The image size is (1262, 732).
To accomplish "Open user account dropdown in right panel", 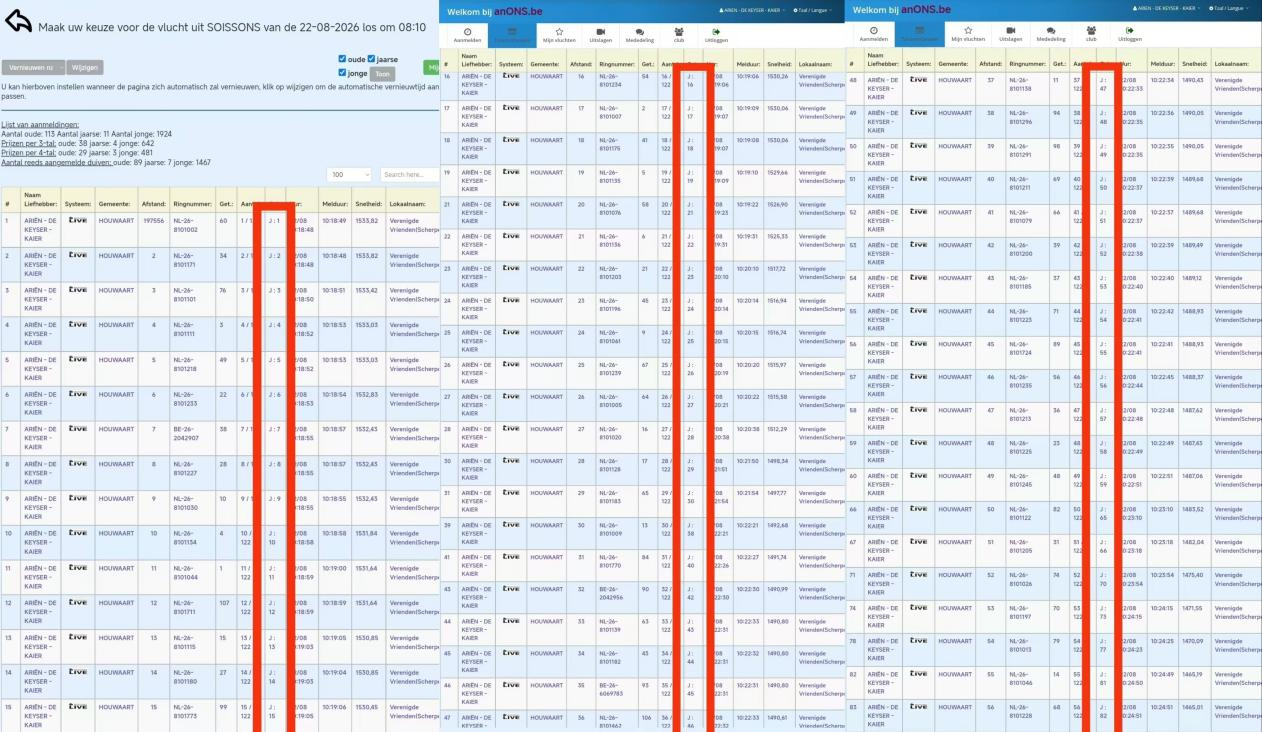I will pos(1166,8).
